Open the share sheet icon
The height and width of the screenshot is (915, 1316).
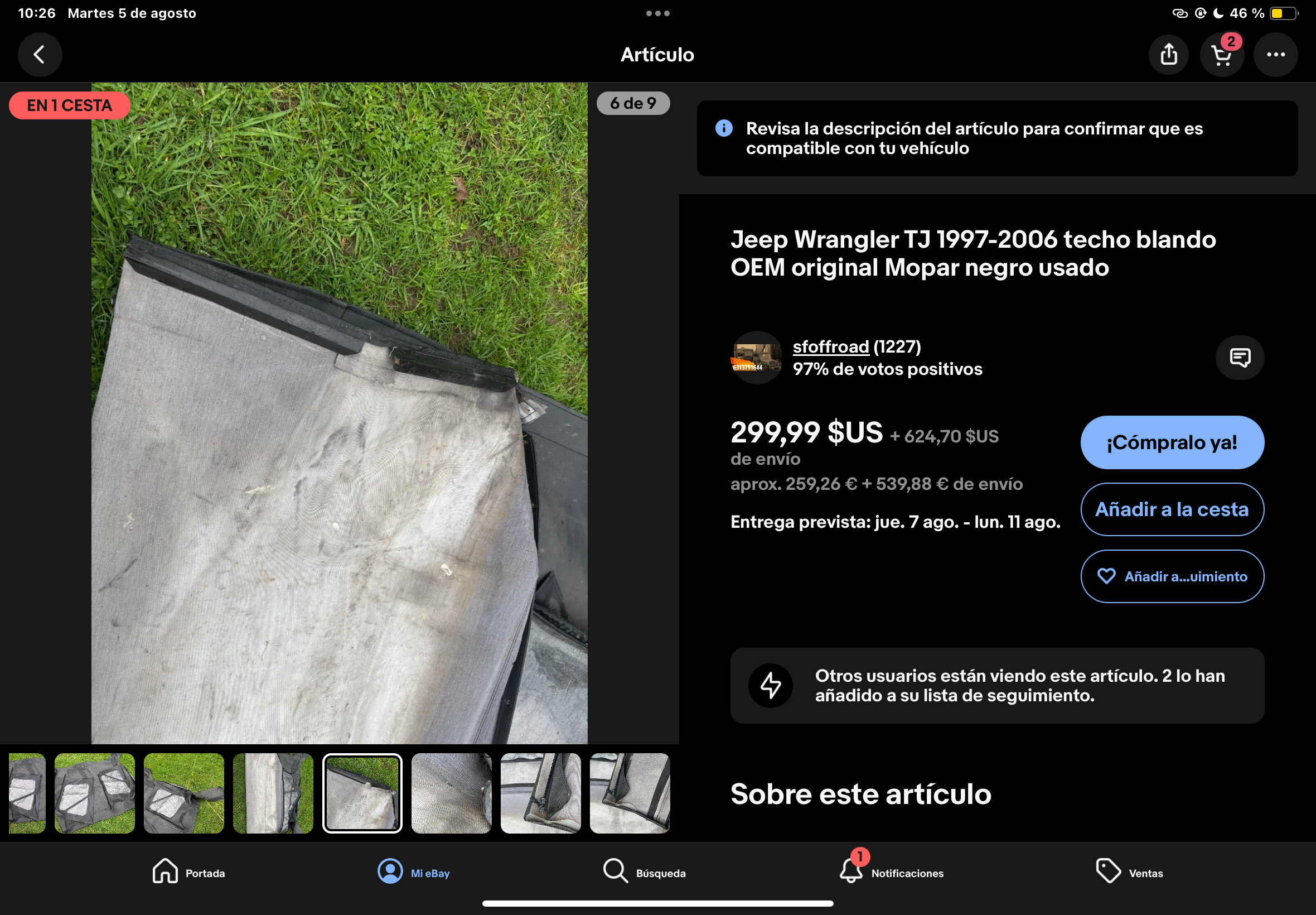[1169, 55]
